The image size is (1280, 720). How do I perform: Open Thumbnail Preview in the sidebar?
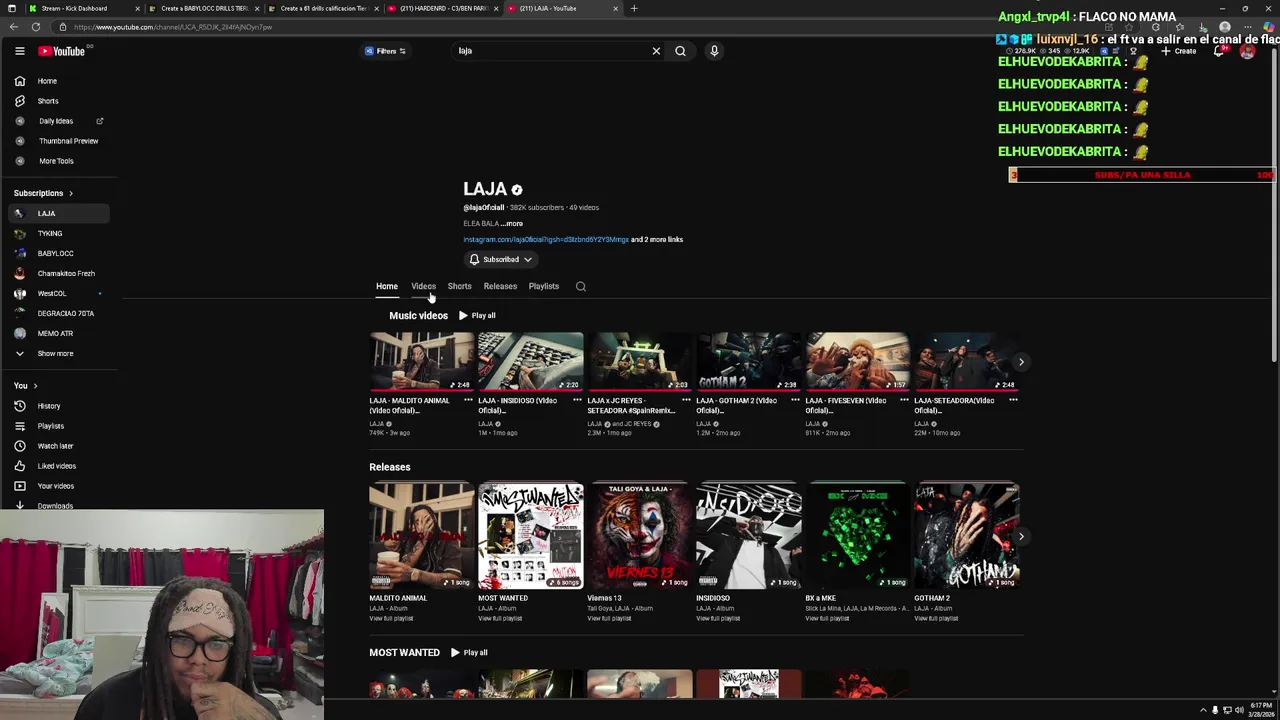click(58, 141)
